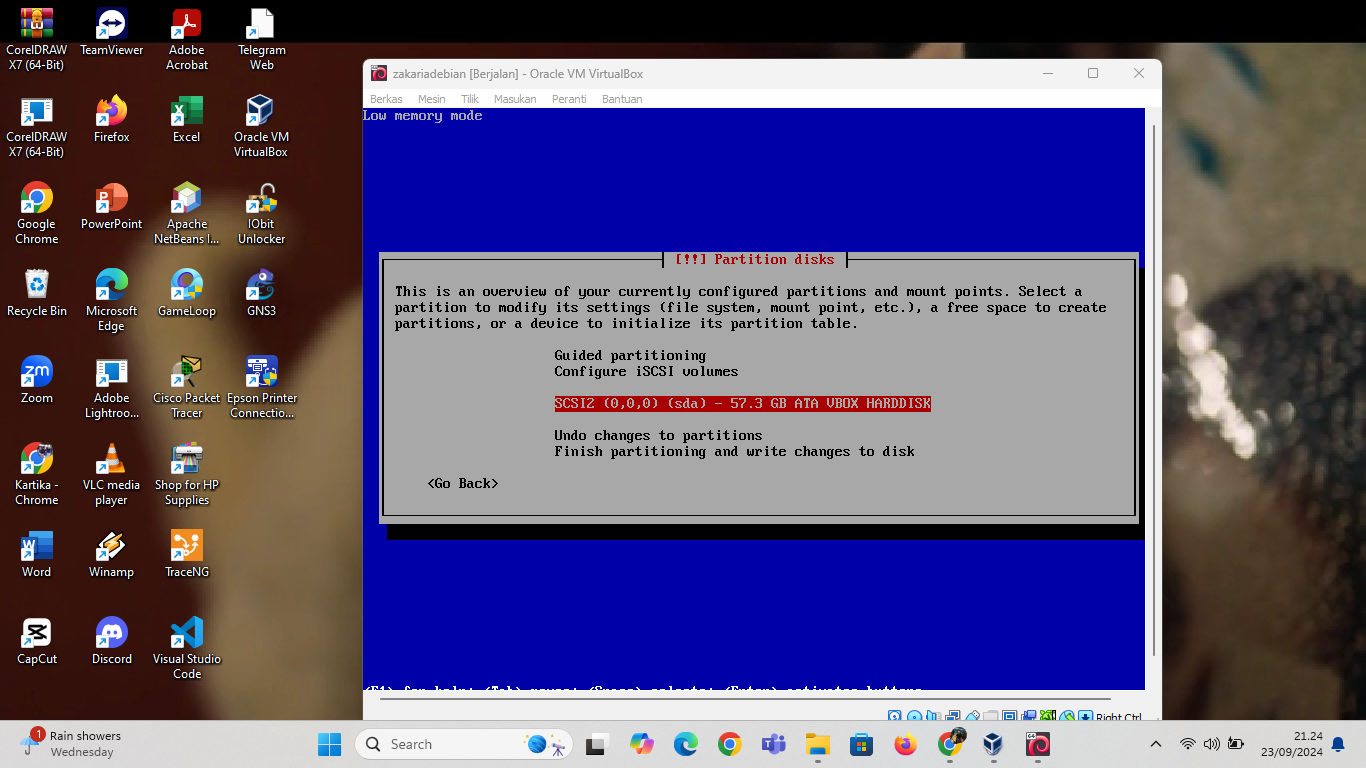This screenshot has width=1366, height=768.
Task: Open GNS3 desktop icon
Action: pyautogui.click(x=261, y=294)
